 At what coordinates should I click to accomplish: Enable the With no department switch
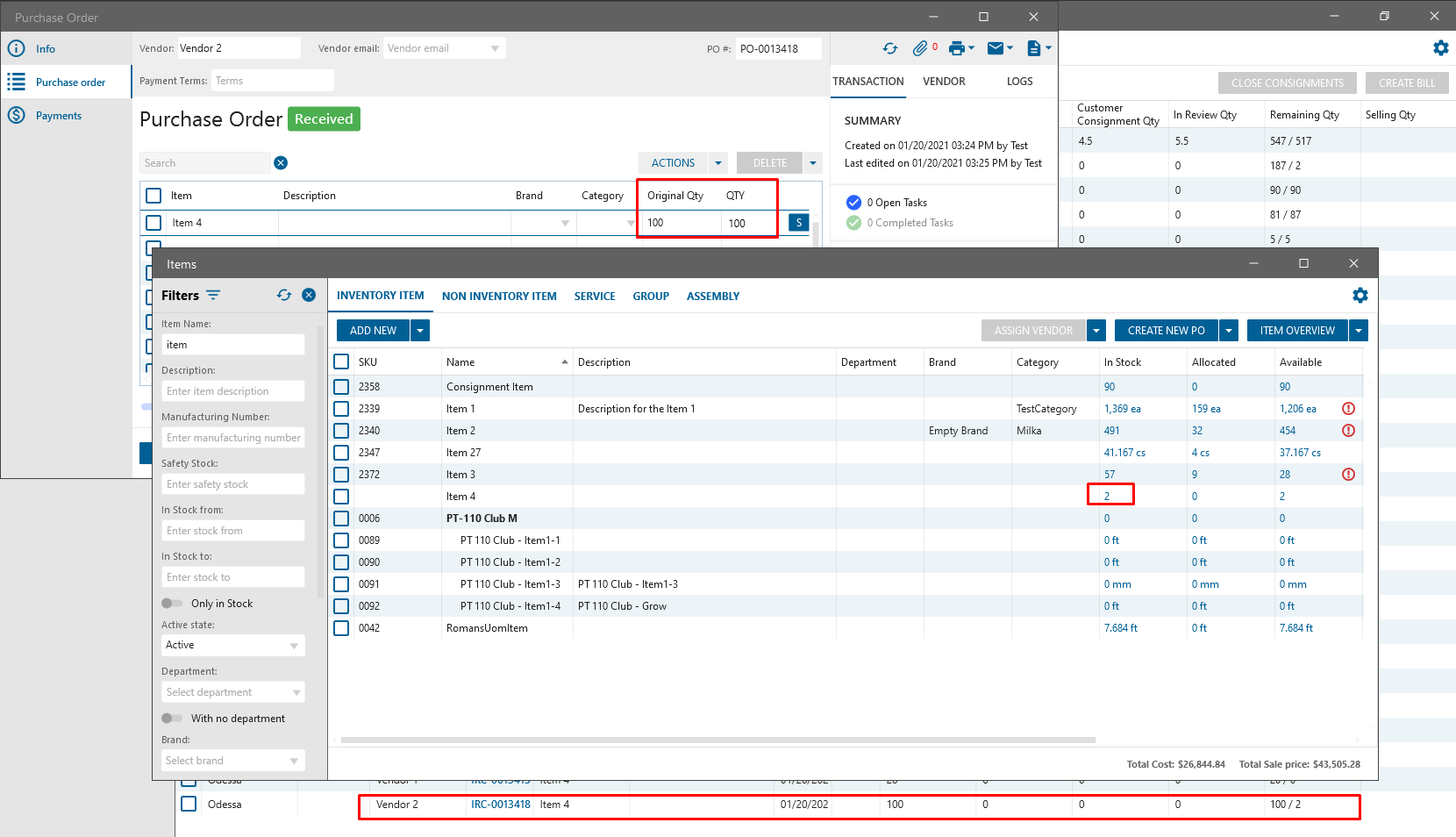click(172, 719)
